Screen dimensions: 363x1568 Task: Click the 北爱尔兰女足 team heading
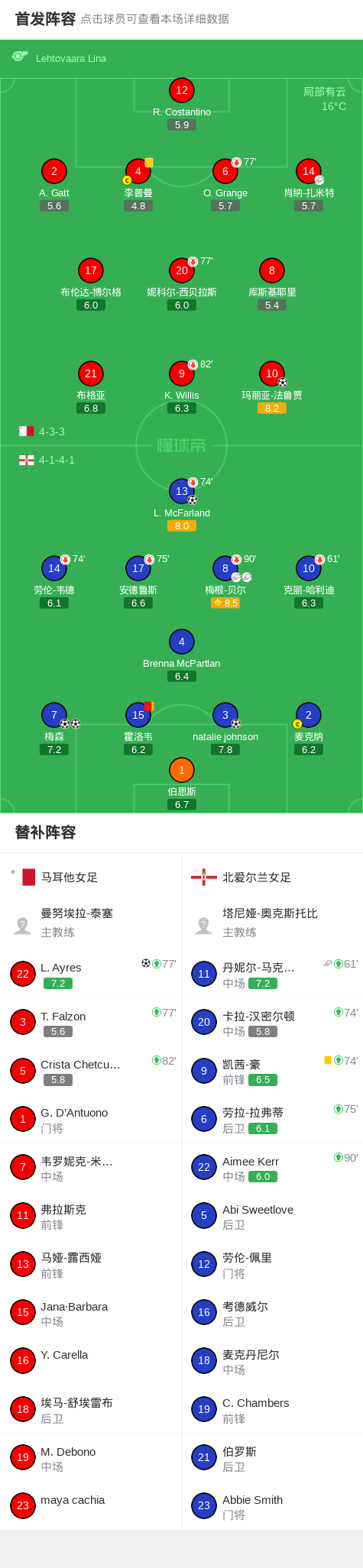(x=257, y=878)
